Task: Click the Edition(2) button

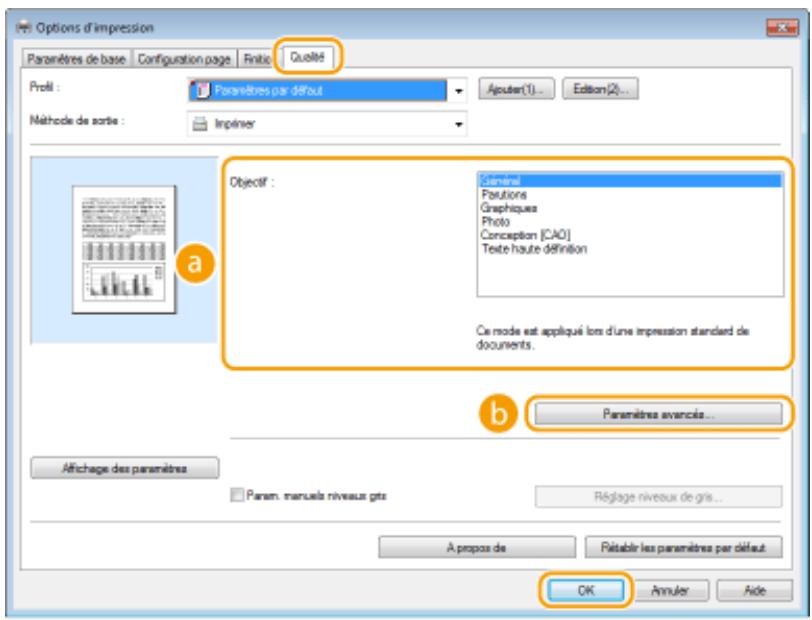Action: click(600, 89)
